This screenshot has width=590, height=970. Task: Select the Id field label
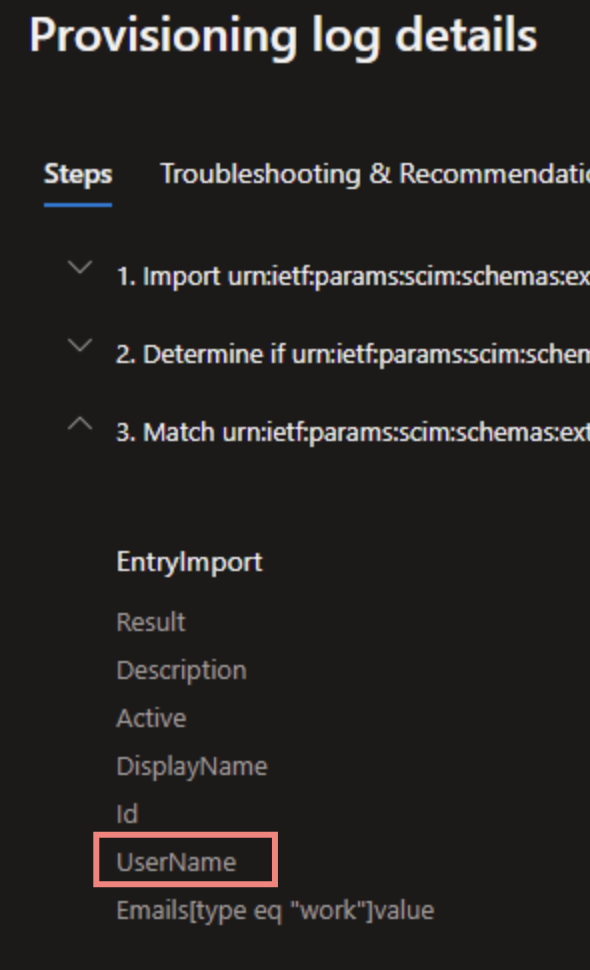(127, 814)
